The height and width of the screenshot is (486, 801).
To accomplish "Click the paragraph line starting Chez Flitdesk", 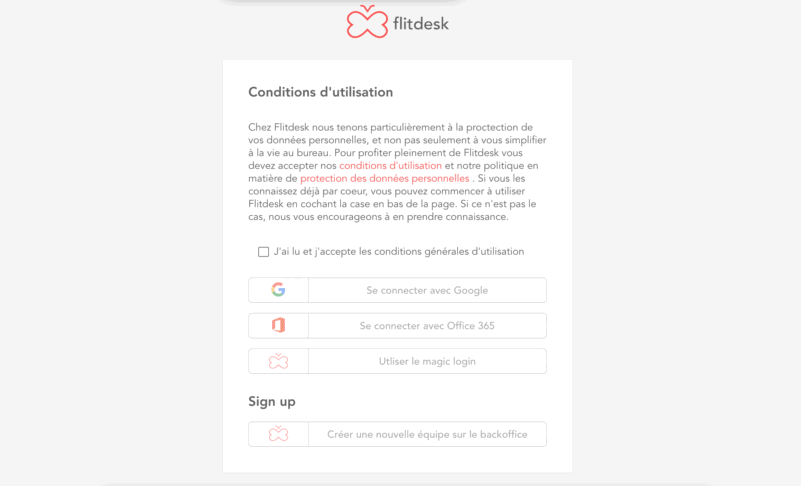I will pos(390,127).
